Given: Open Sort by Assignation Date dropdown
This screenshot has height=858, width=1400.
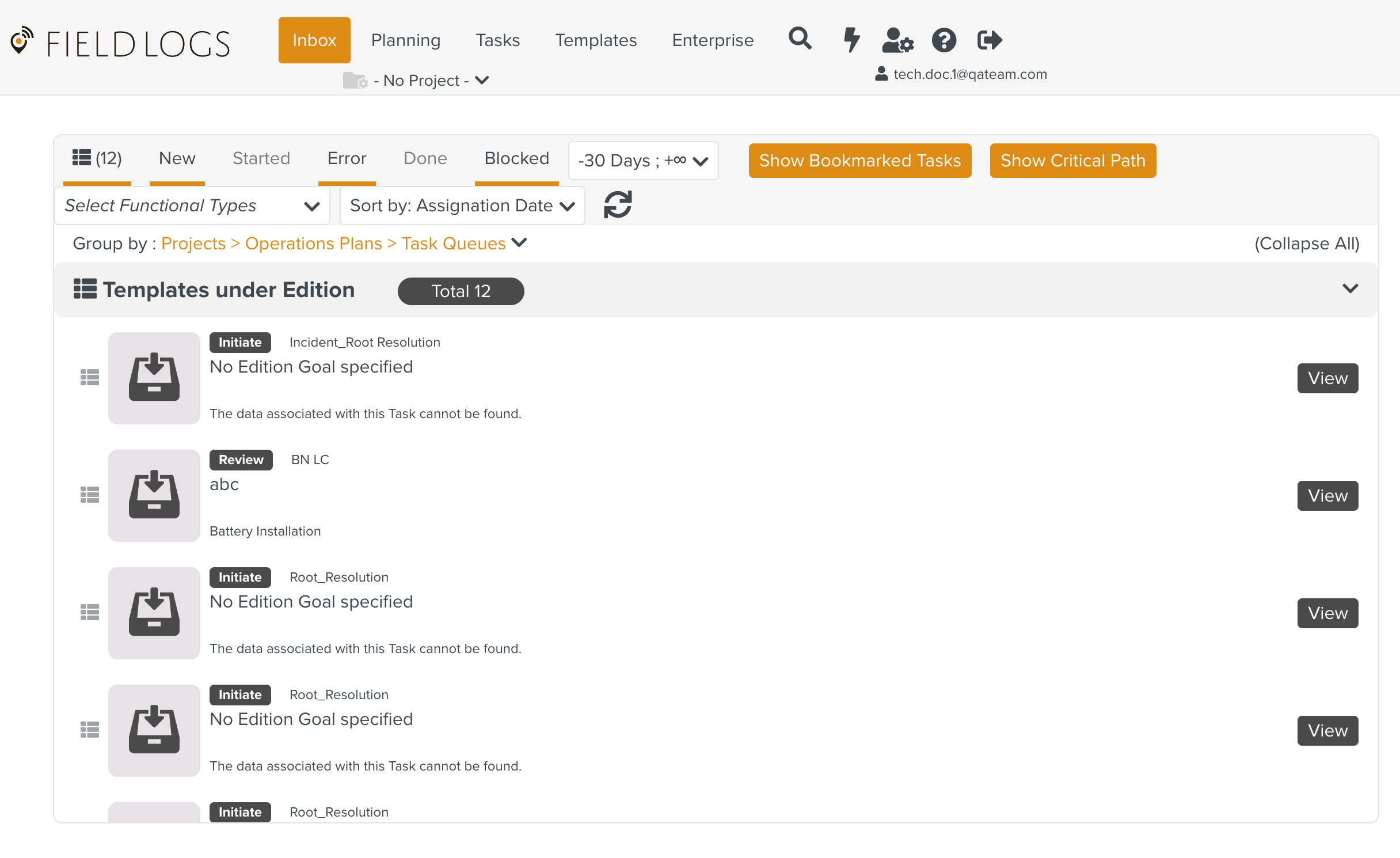Looking at the screenshot, I should tap(462, 206).
